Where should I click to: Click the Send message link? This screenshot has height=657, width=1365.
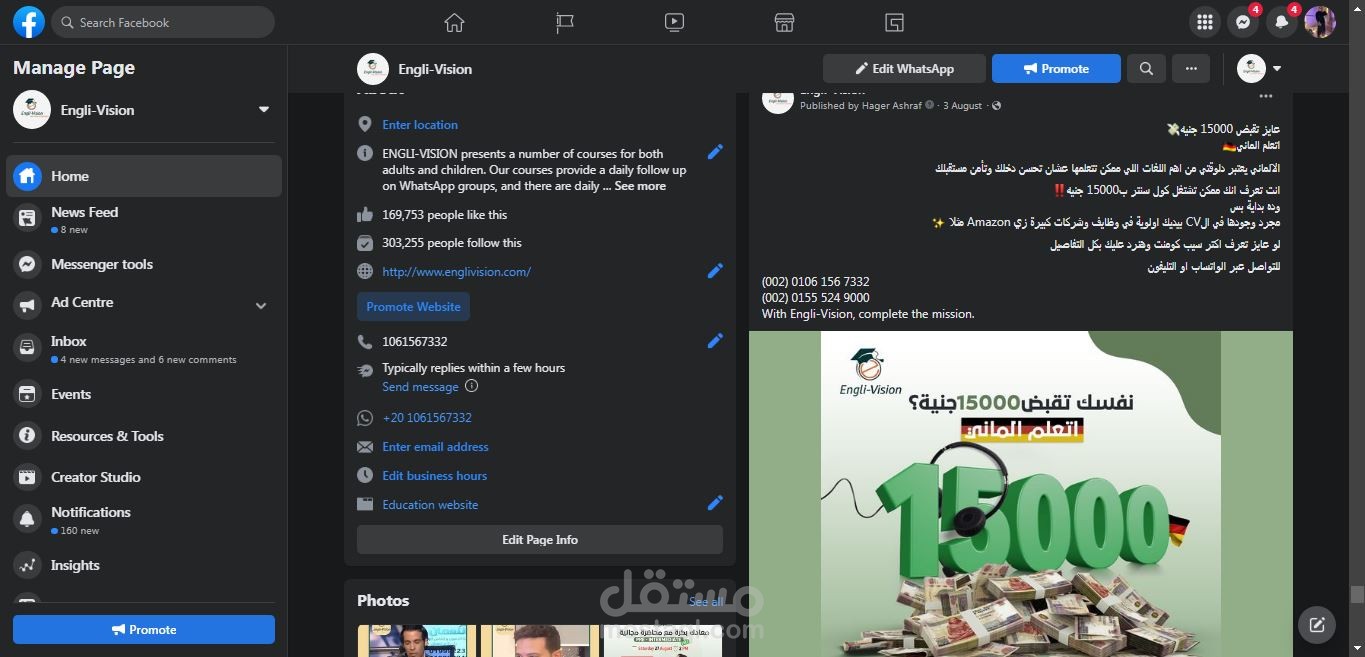420,387
